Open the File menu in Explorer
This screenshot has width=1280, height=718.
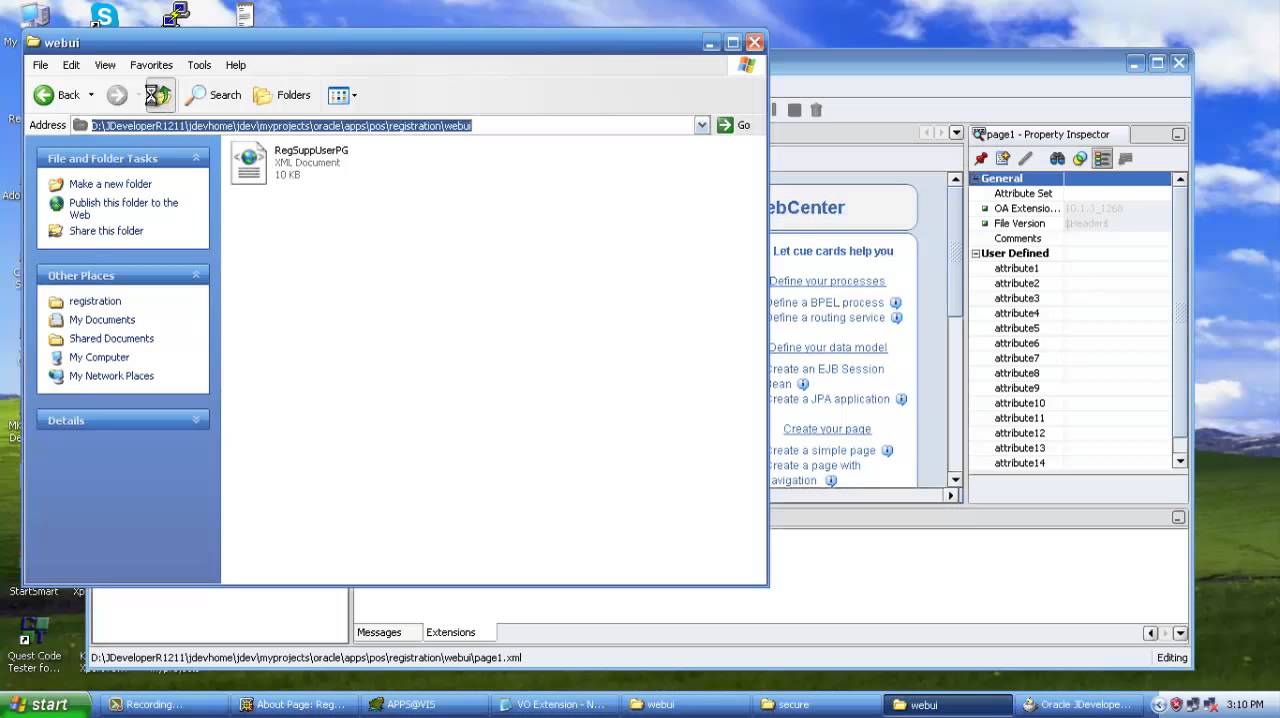click(40, 65)
